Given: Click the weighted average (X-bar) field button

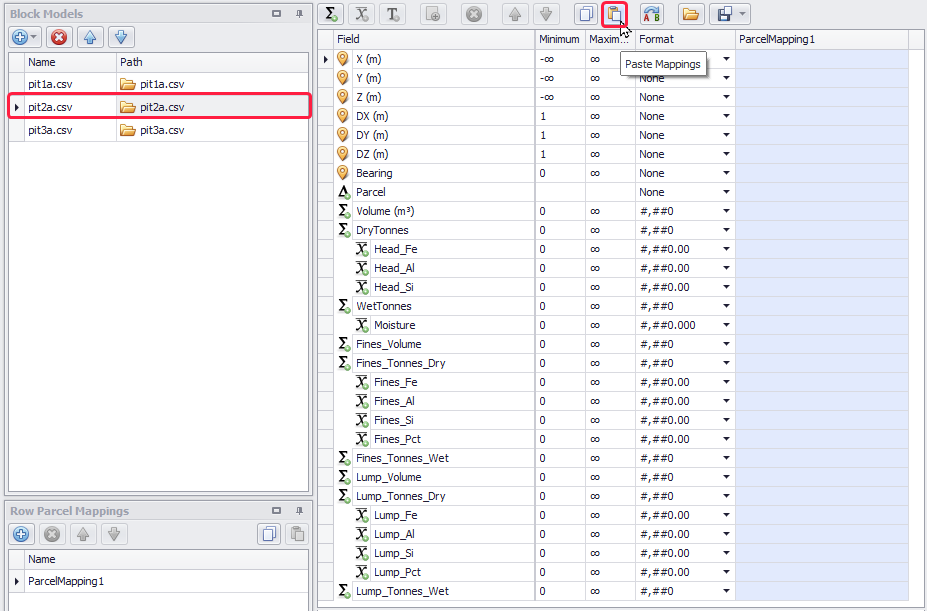Looking at the screenshot, I should point(363,14).
